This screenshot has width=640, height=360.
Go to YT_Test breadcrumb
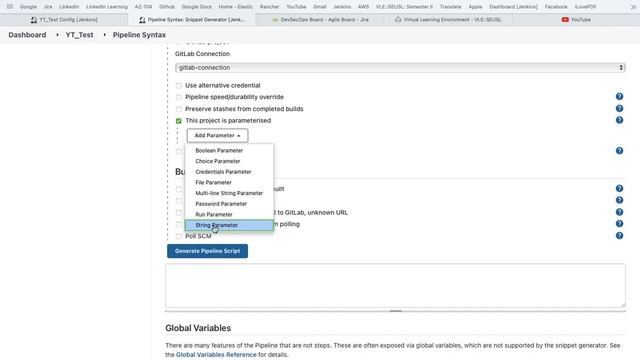[80, 35]
